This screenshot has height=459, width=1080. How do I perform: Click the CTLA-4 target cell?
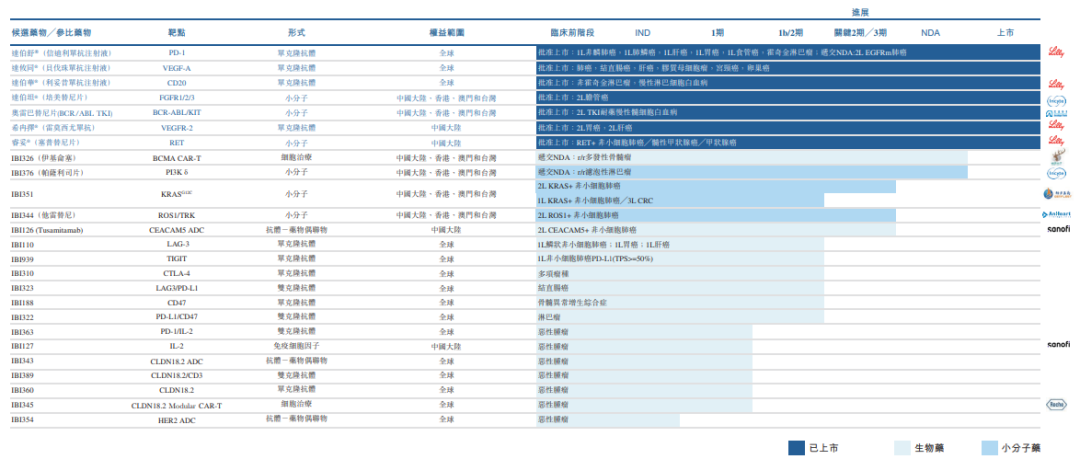click(x=176, y=274)
